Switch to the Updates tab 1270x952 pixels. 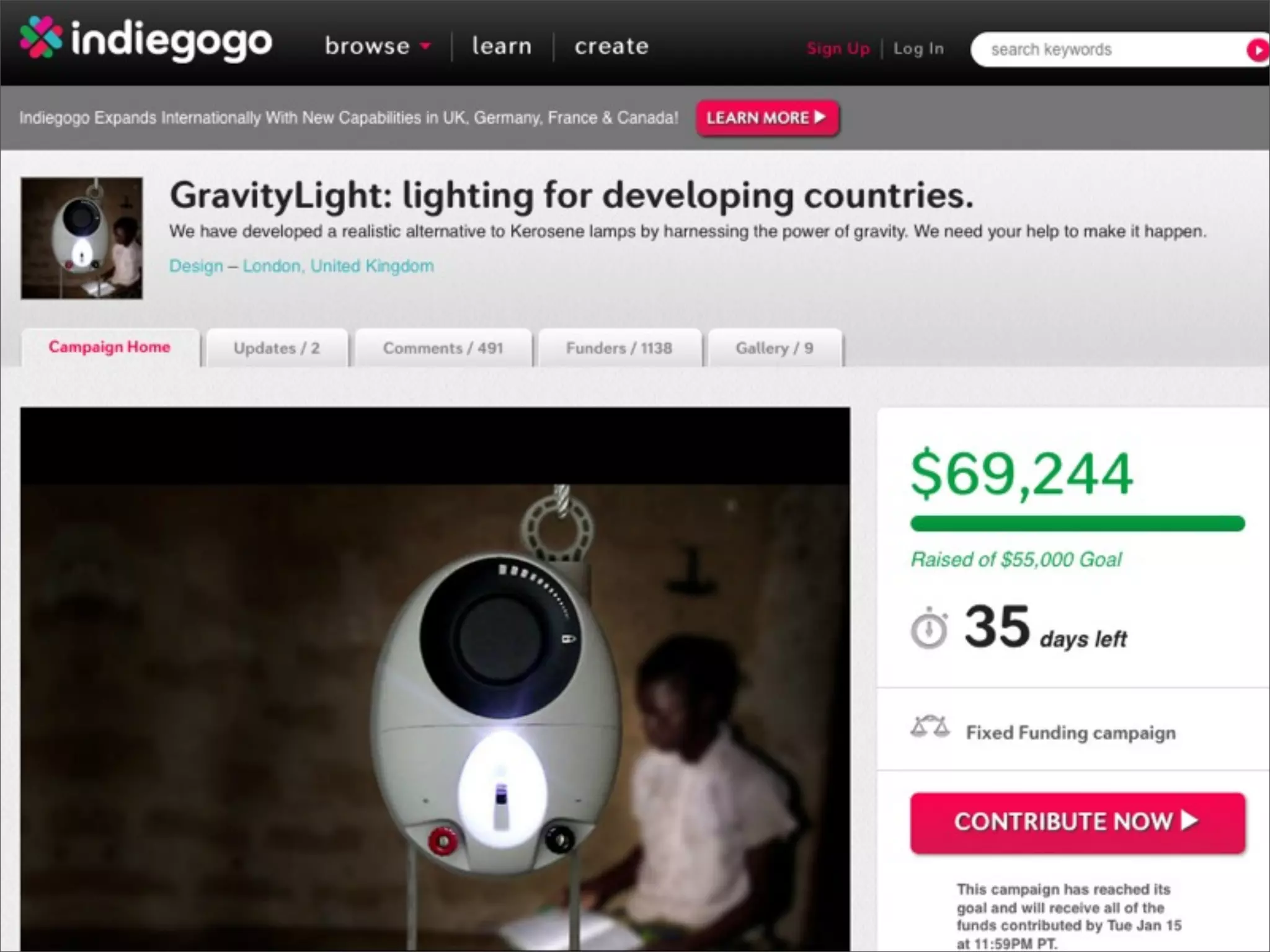[277, 348]
